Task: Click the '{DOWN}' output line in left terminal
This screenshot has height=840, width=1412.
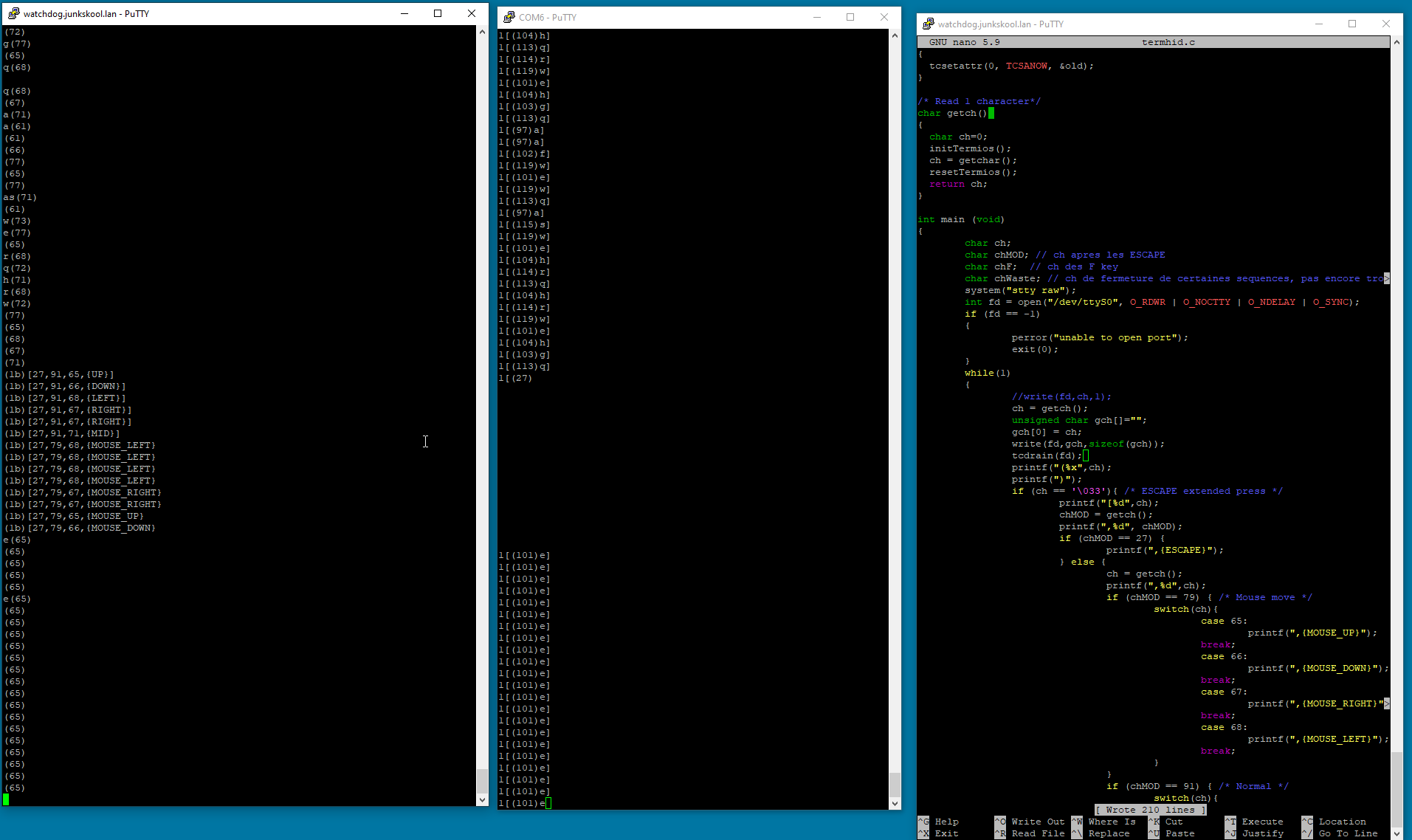Action: 65,386
